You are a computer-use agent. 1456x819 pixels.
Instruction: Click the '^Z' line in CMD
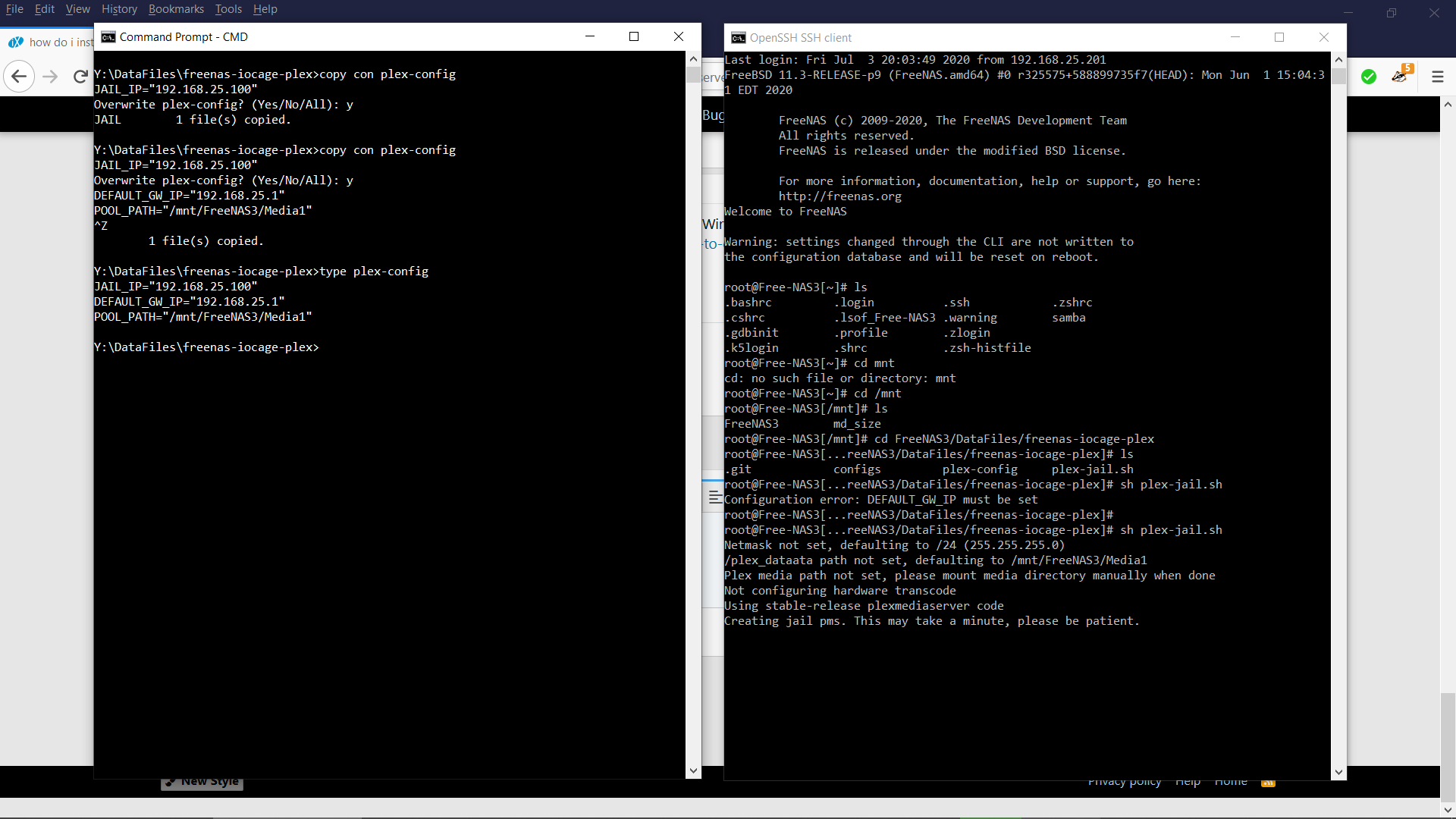(x=101, y=226)
